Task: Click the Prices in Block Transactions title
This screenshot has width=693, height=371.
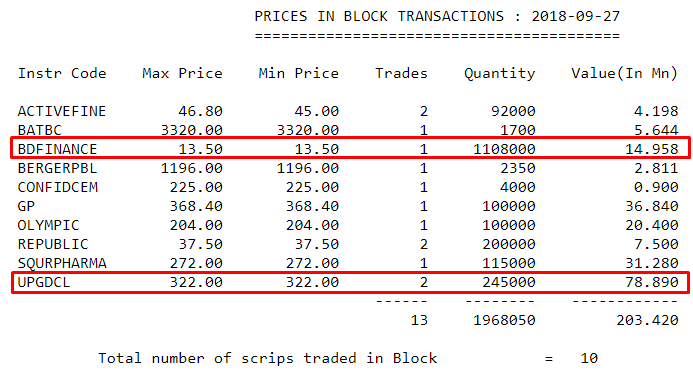Action: [x=437, y=16]
